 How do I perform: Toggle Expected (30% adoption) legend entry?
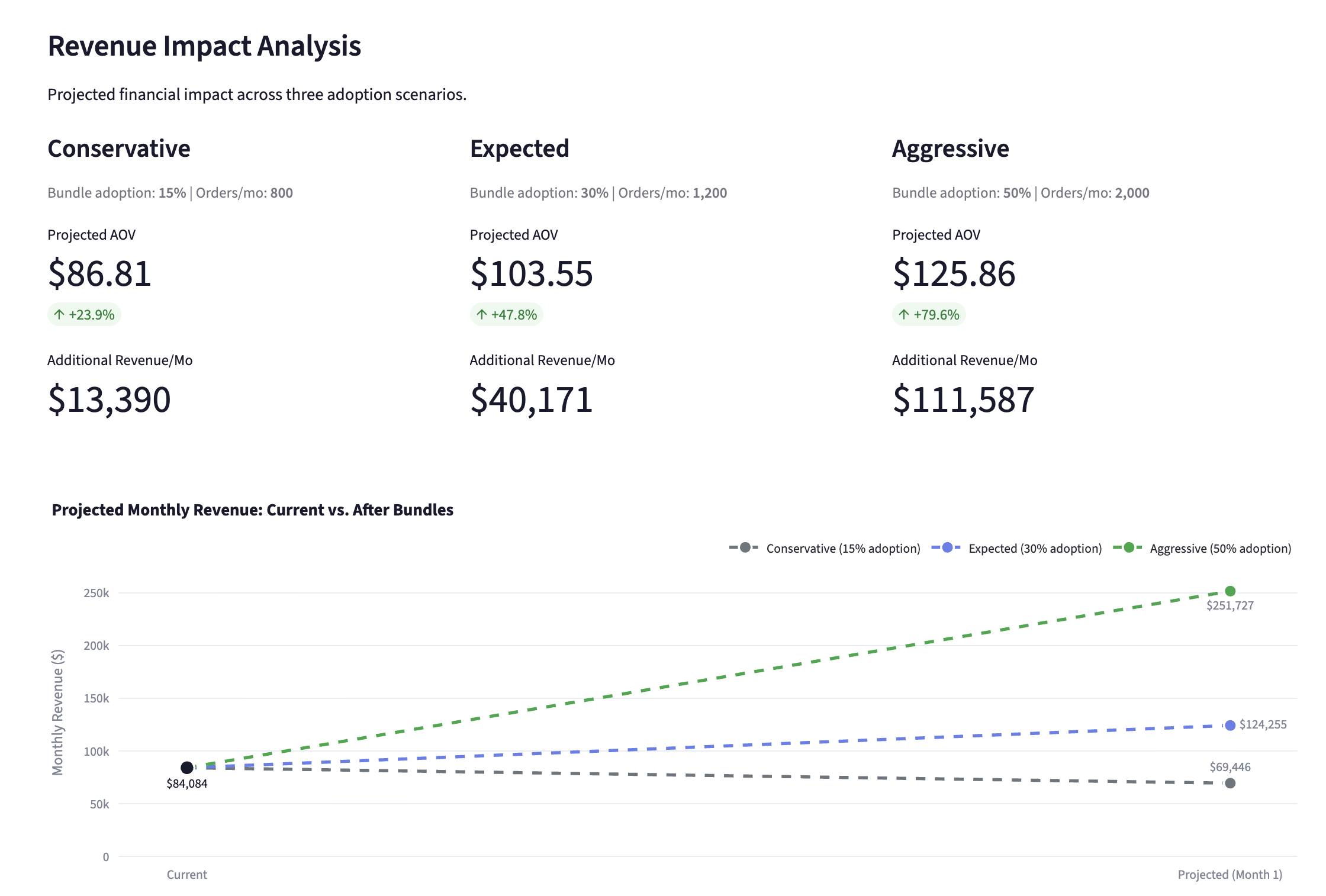tap(1034, 549)
